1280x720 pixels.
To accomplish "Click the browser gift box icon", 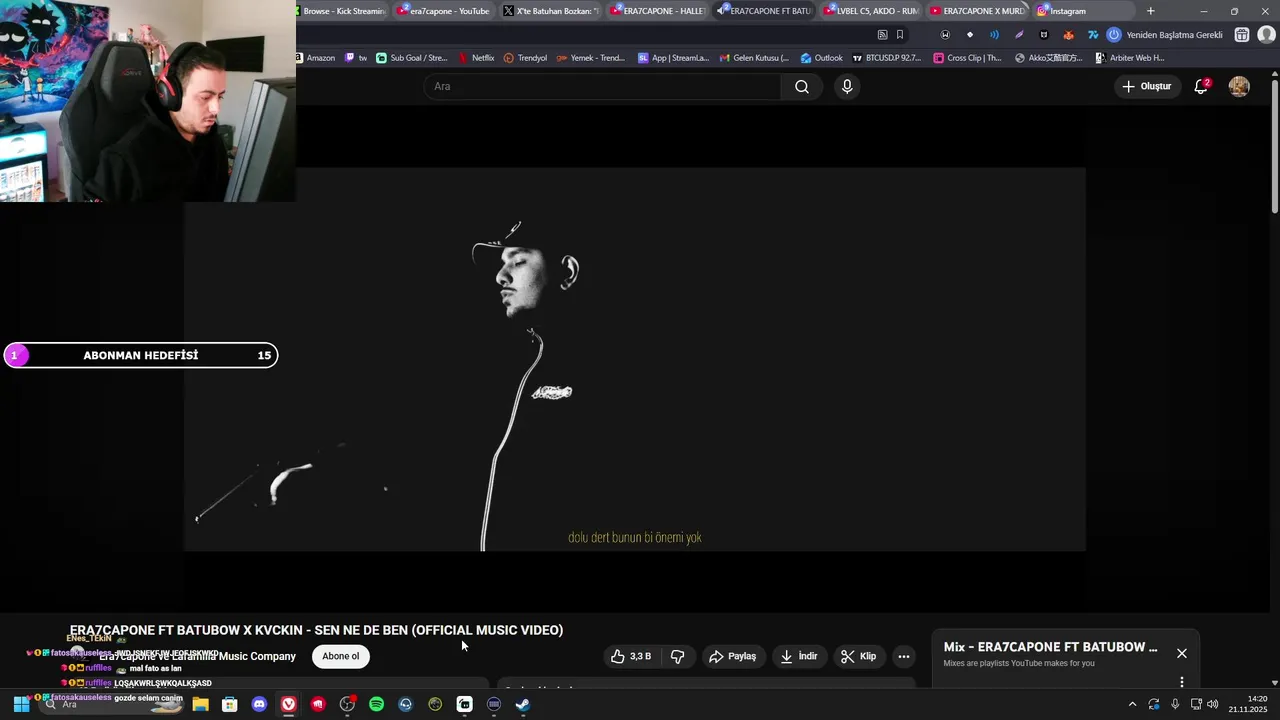I will click(x=1242, y=35).
